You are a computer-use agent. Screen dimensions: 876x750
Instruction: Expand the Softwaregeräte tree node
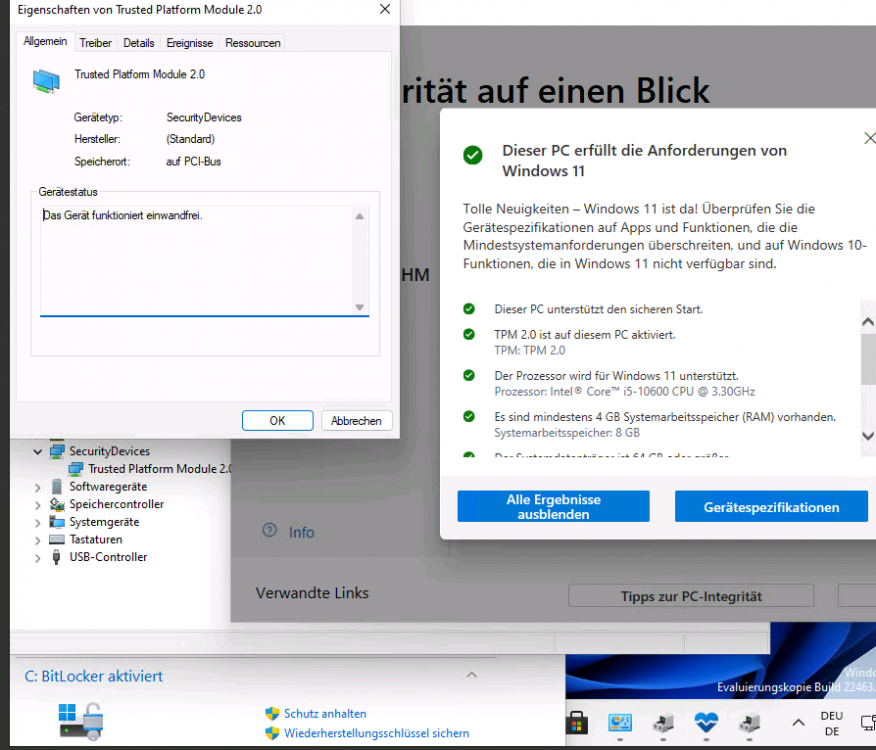tap(37, 487)
